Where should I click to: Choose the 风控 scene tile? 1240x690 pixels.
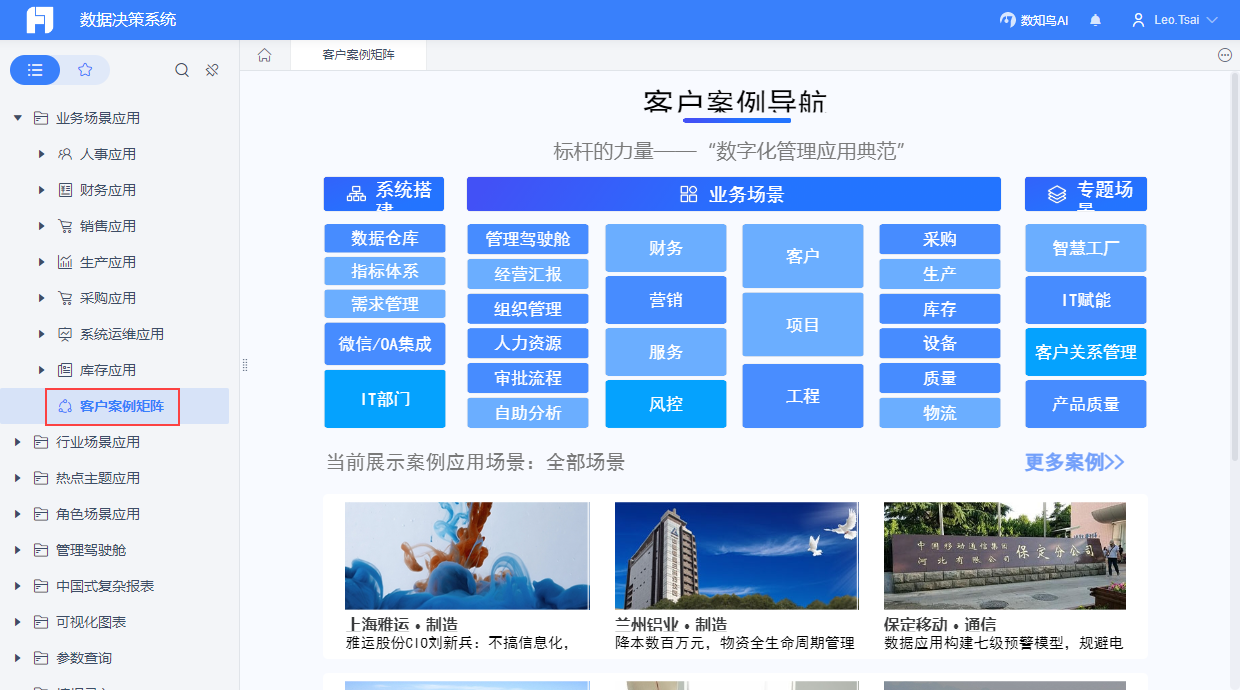[666, 404]
